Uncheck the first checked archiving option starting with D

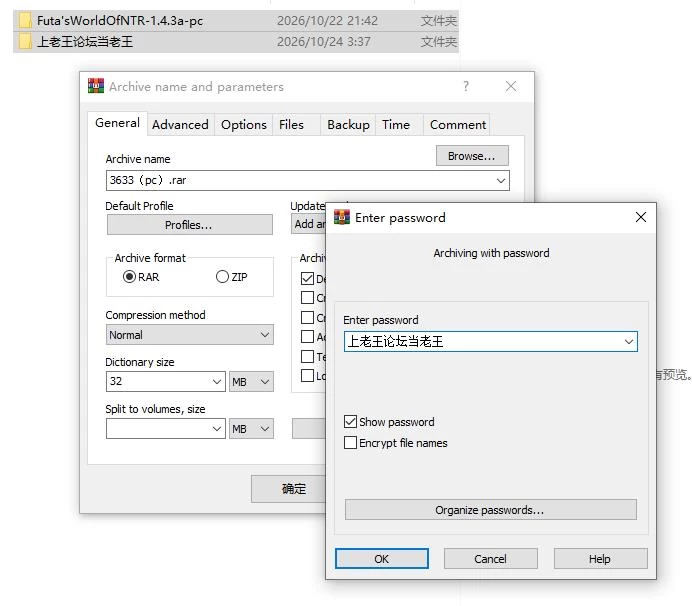(307, 279)
